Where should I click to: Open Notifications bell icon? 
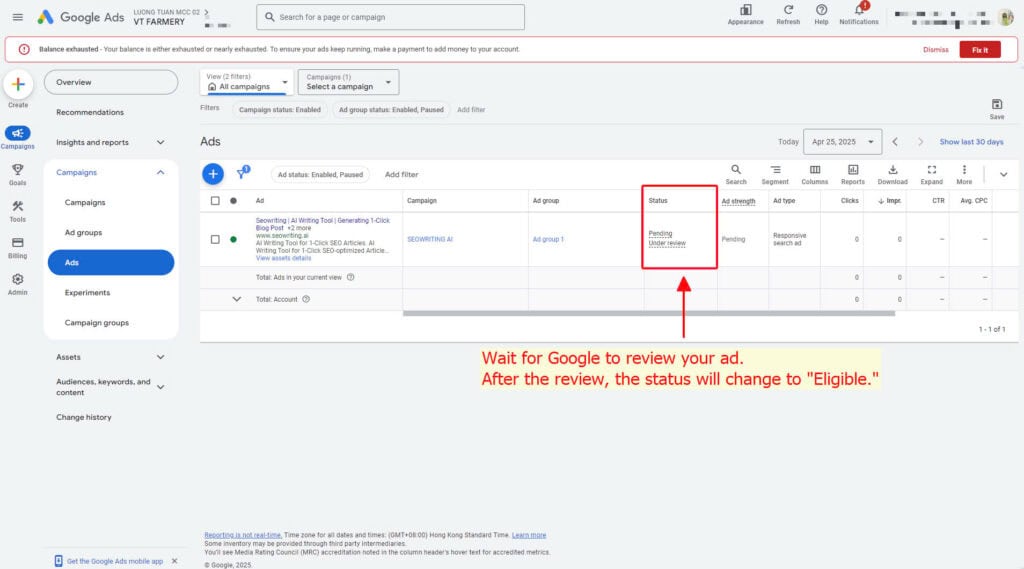point(859,10)
